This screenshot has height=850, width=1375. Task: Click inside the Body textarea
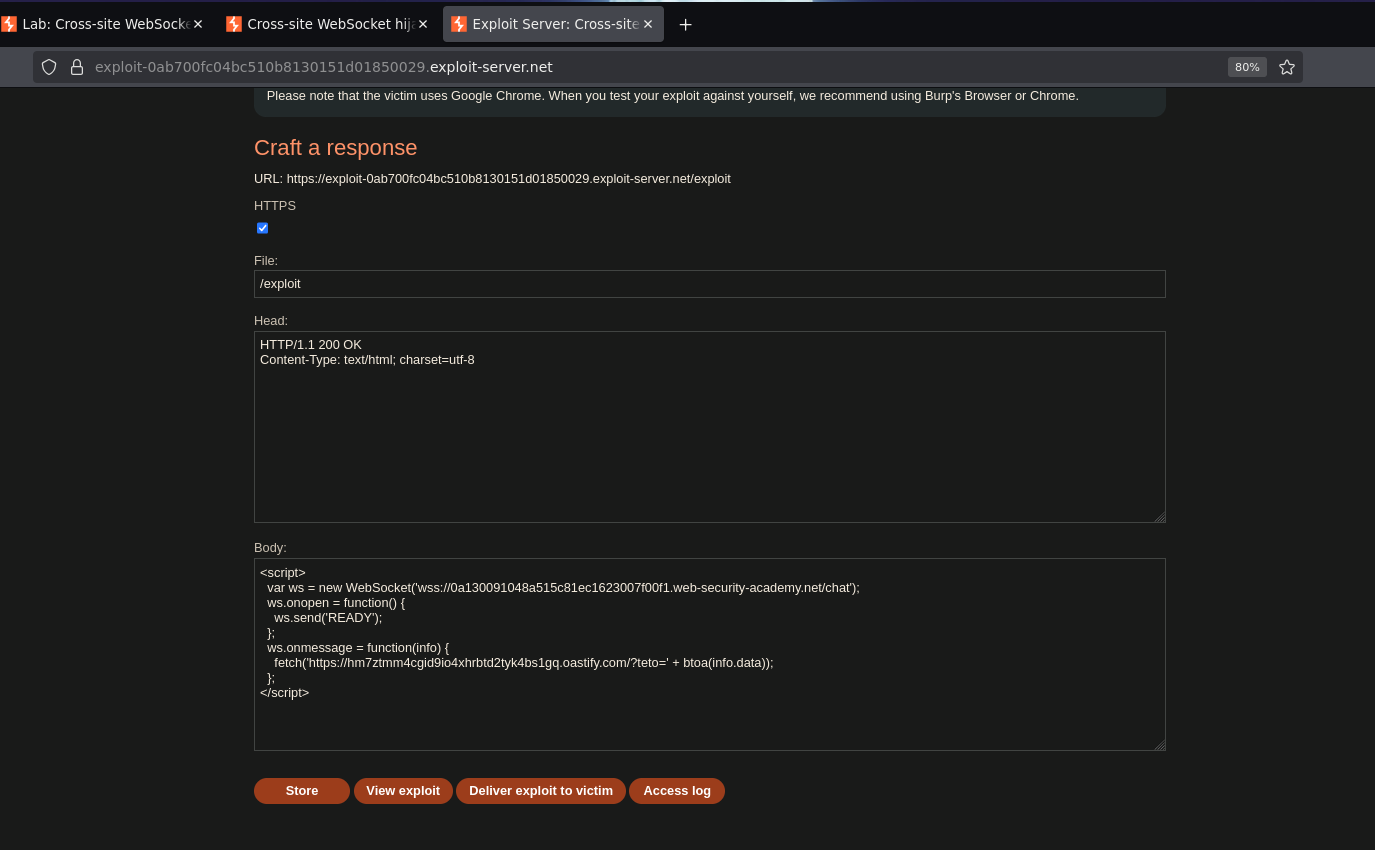point(710,654)
